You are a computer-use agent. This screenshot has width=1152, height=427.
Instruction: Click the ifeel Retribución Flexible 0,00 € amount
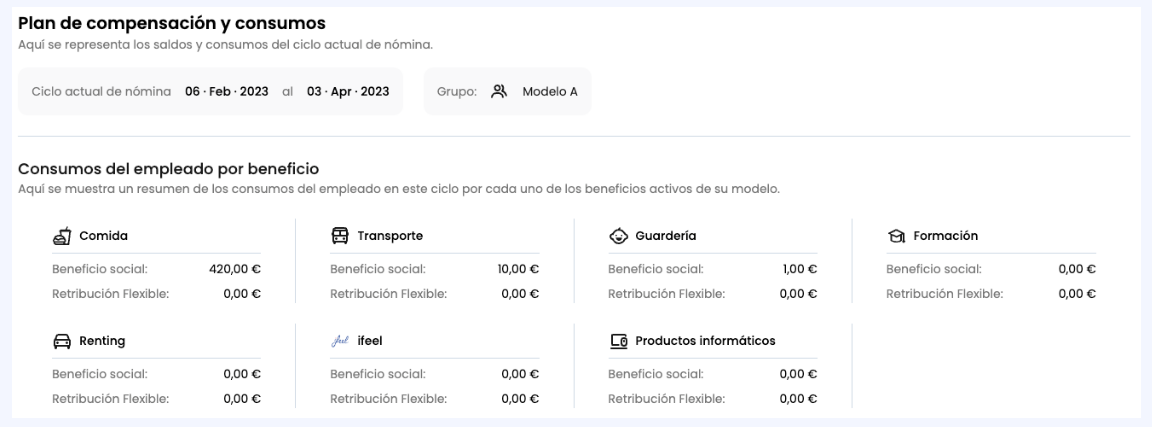click(520, 399)
